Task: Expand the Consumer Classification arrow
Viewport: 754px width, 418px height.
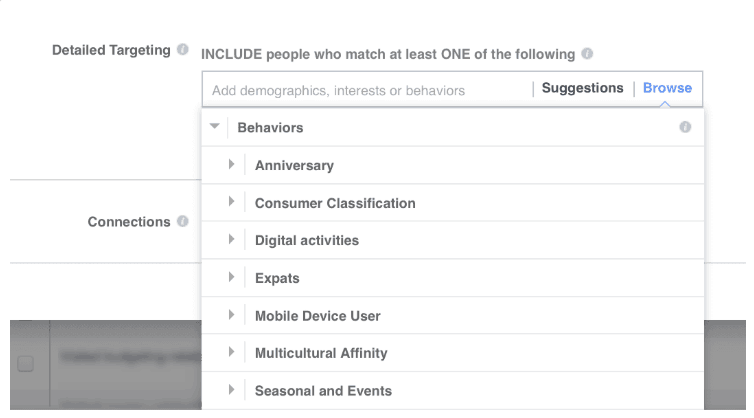Action: (x=232, y=202)
